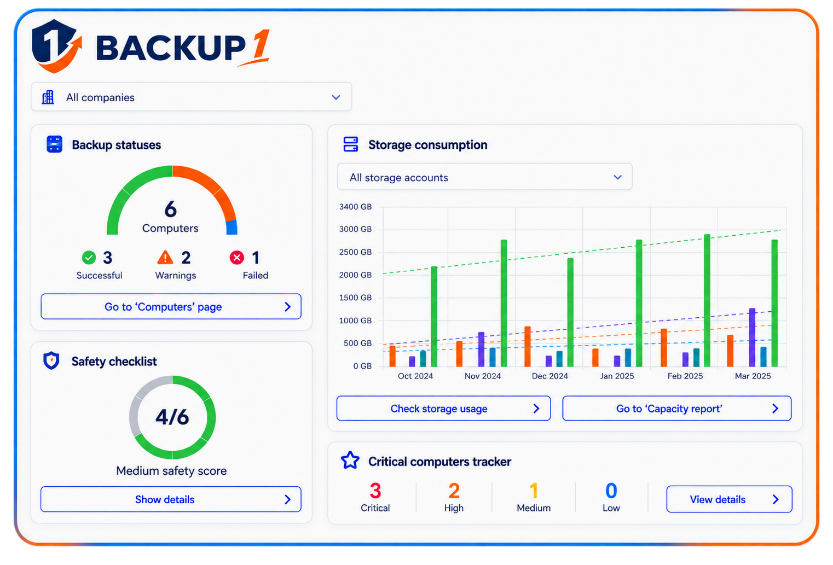Click the Safety checklist shield icon

tap(51, 361)
